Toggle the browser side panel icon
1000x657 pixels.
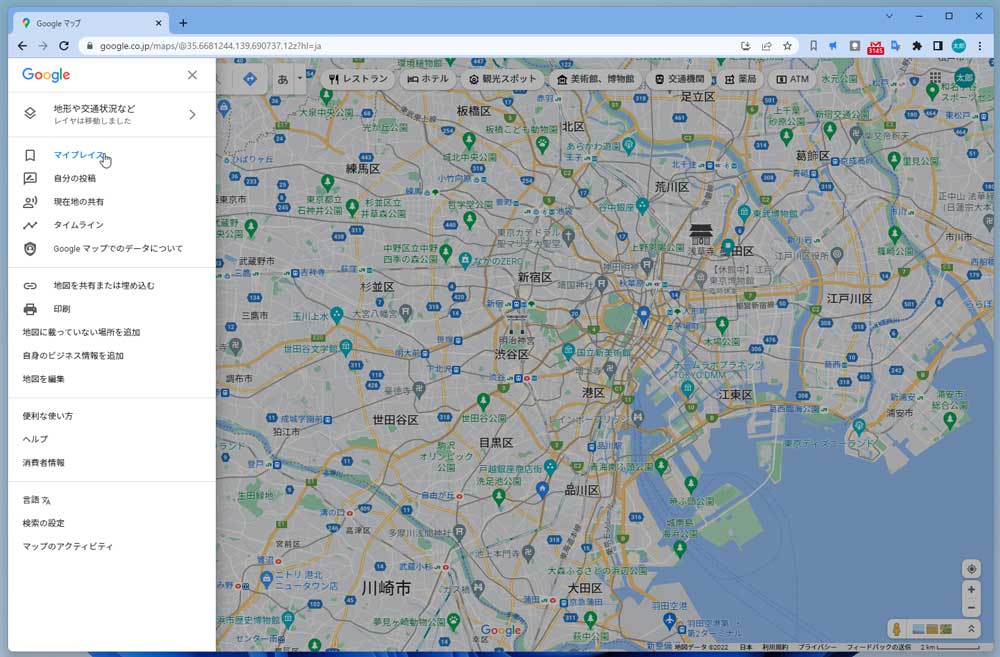[x=938, y=46]
